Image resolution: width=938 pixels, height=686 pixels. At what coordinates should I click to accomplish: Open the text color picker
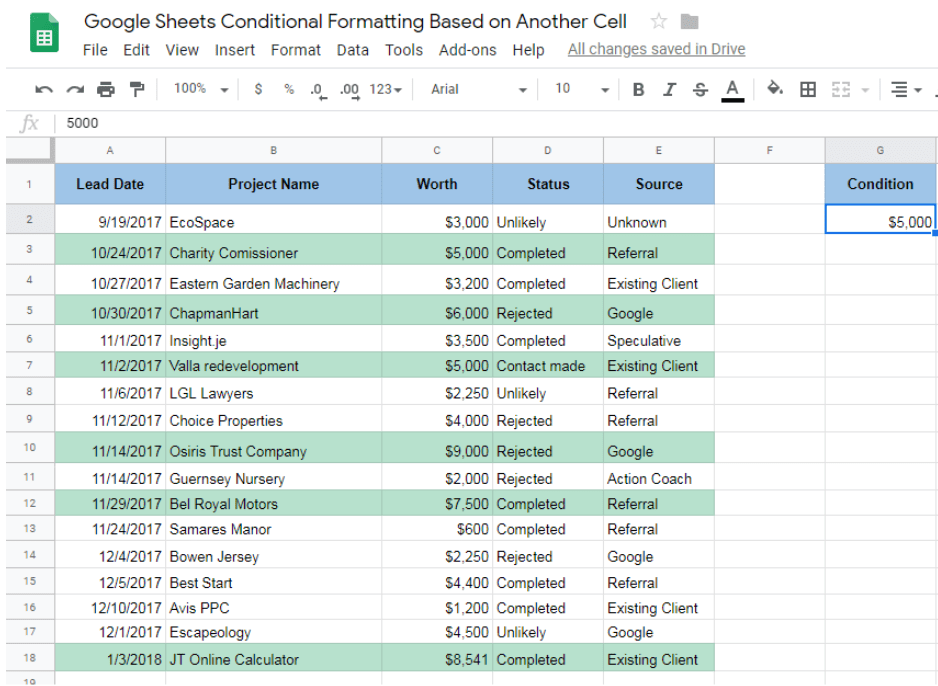[732, 90]
